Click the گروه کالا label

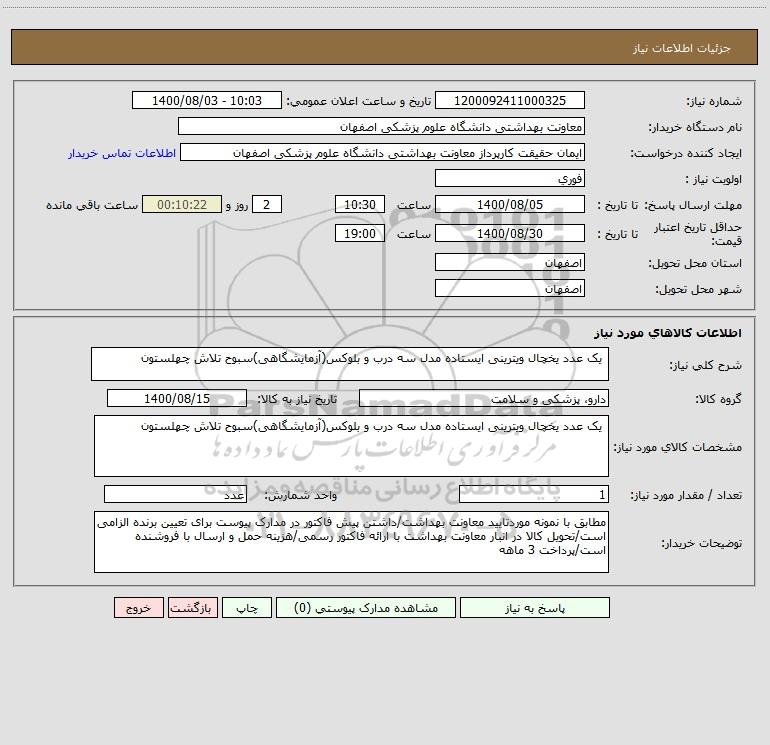tap(718, 399)
